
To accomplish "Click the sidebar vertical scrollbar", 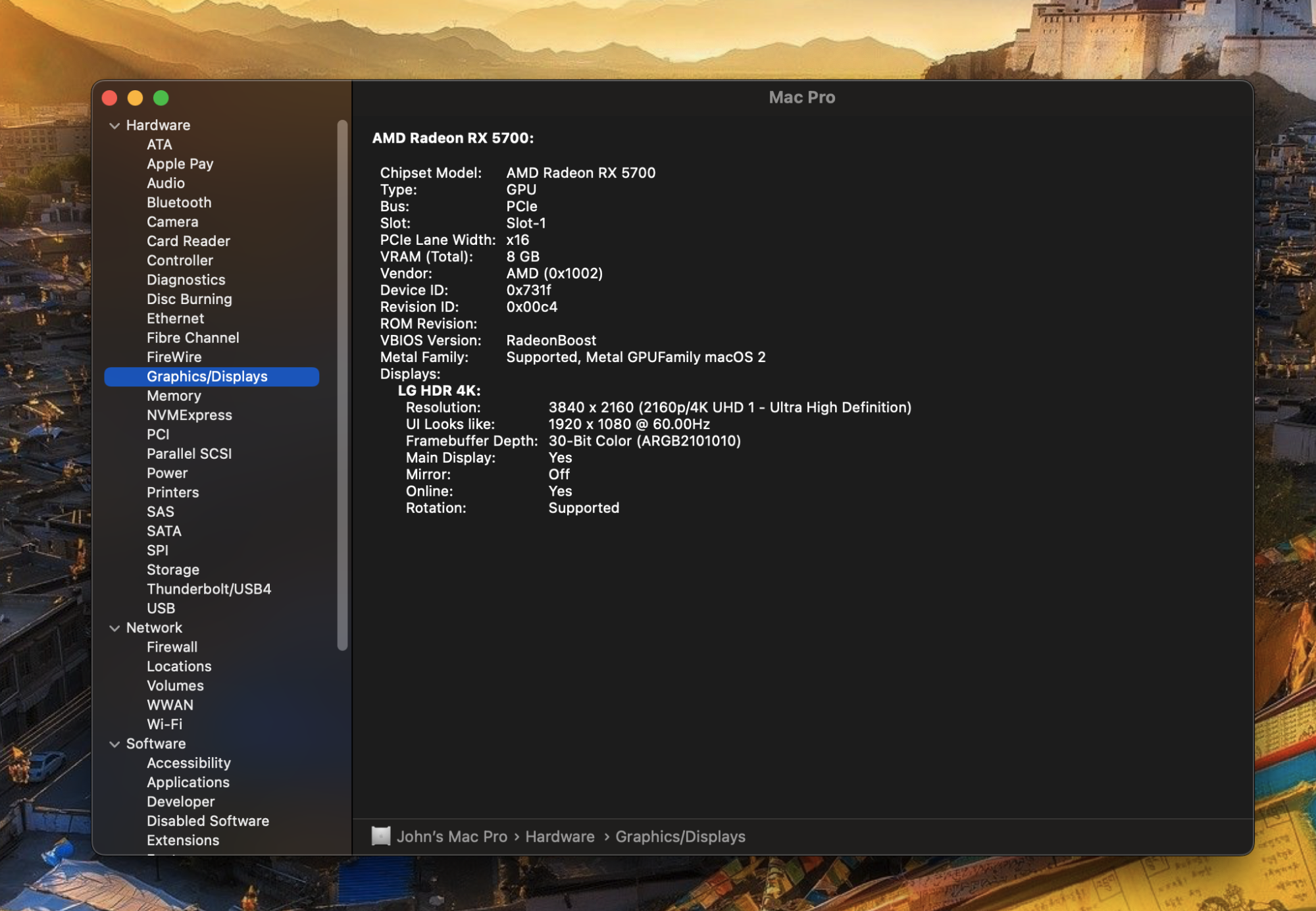I will [x=342, y=385].
